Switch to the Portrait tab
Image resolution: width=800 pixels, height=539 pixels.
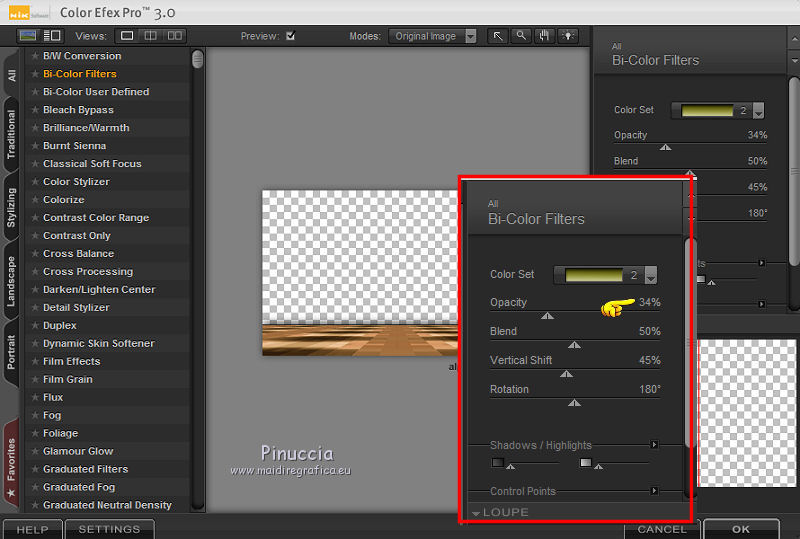pyautogui.click(x=11, y=352)
